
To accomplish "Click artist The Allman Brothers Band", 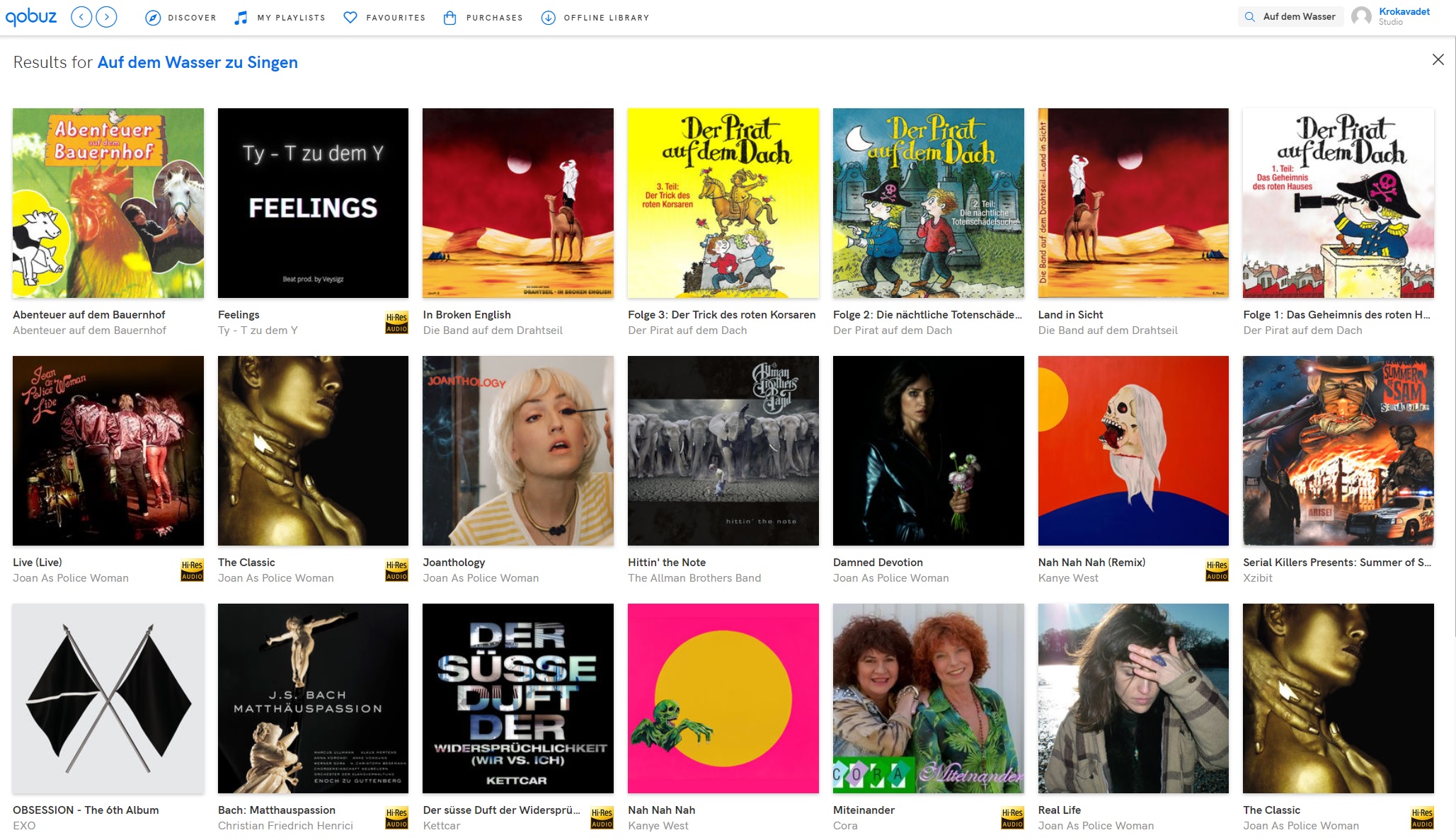I will click(x=694, y=578).
